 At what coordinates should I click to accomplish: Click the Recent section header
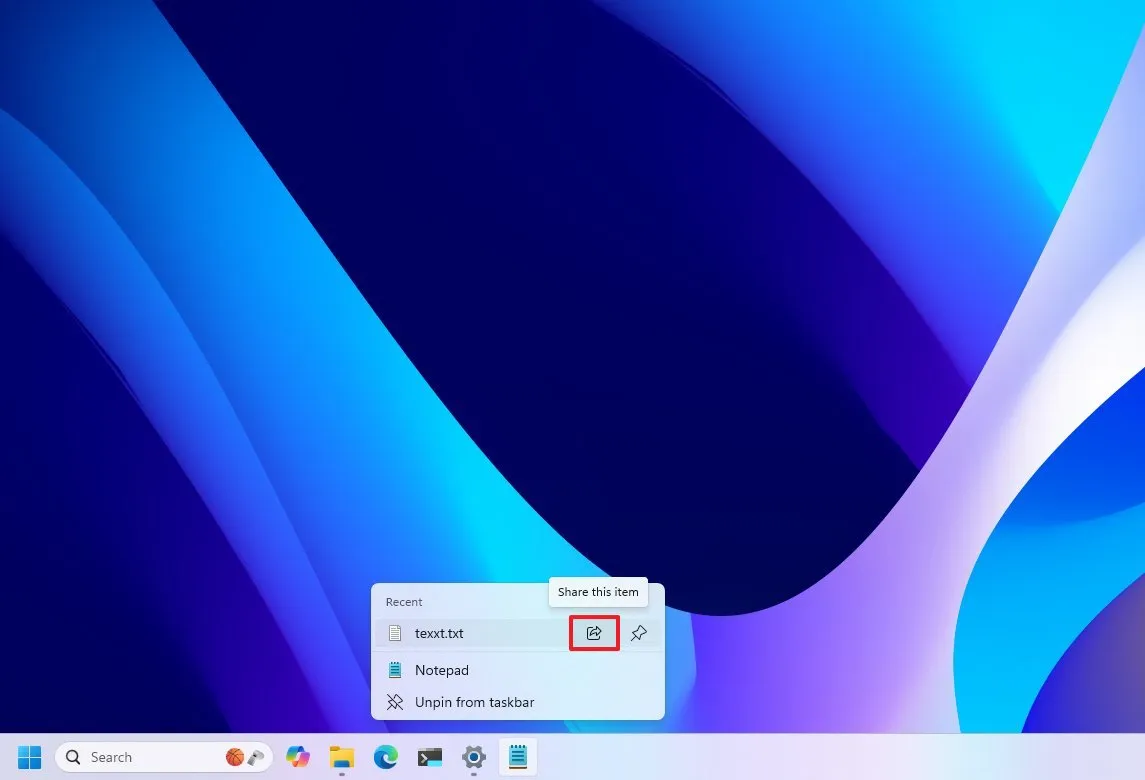click(x=403, y=601)
